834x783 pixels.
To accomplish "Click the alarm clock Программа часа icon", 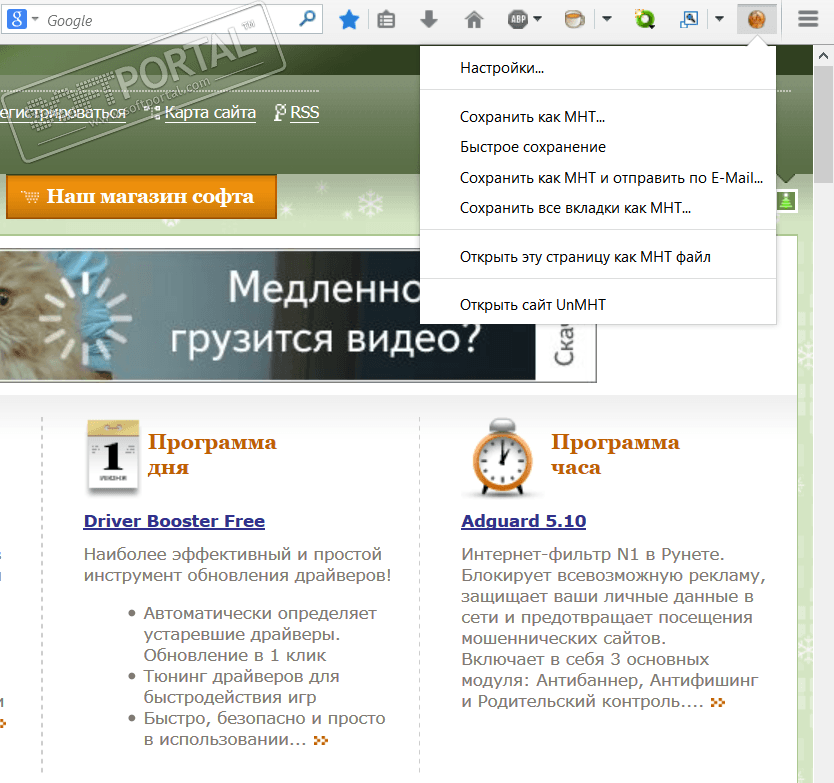I will (503, 457).
